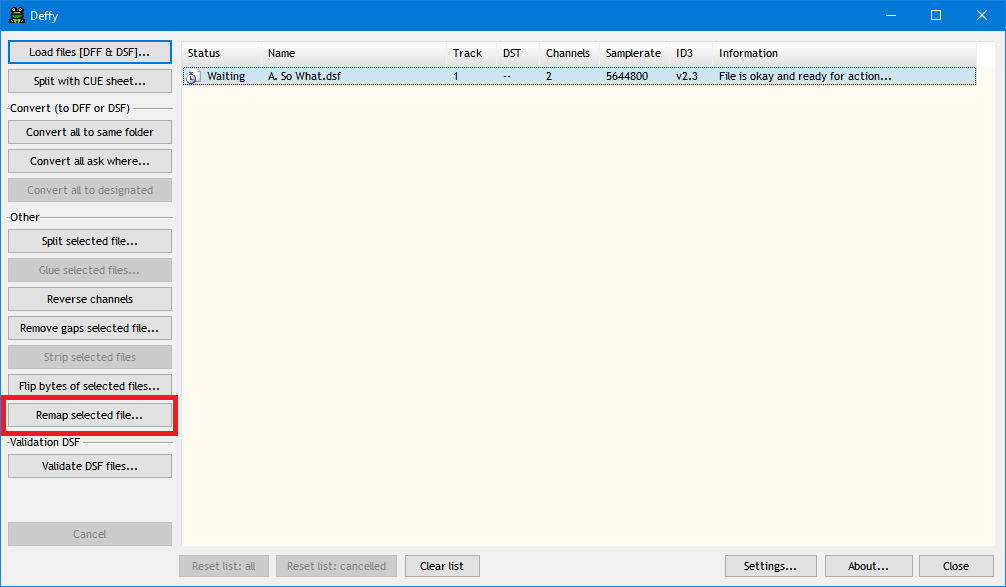Clear list of loaded files

point(441,566)
